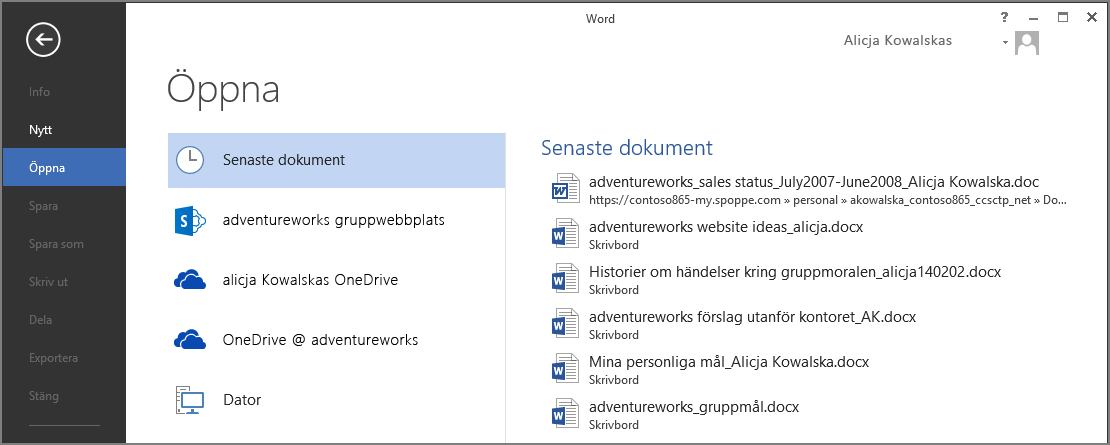Select the Senaste dokument location
This screenshot has width=1110, height=445.
tap(336, 160)
